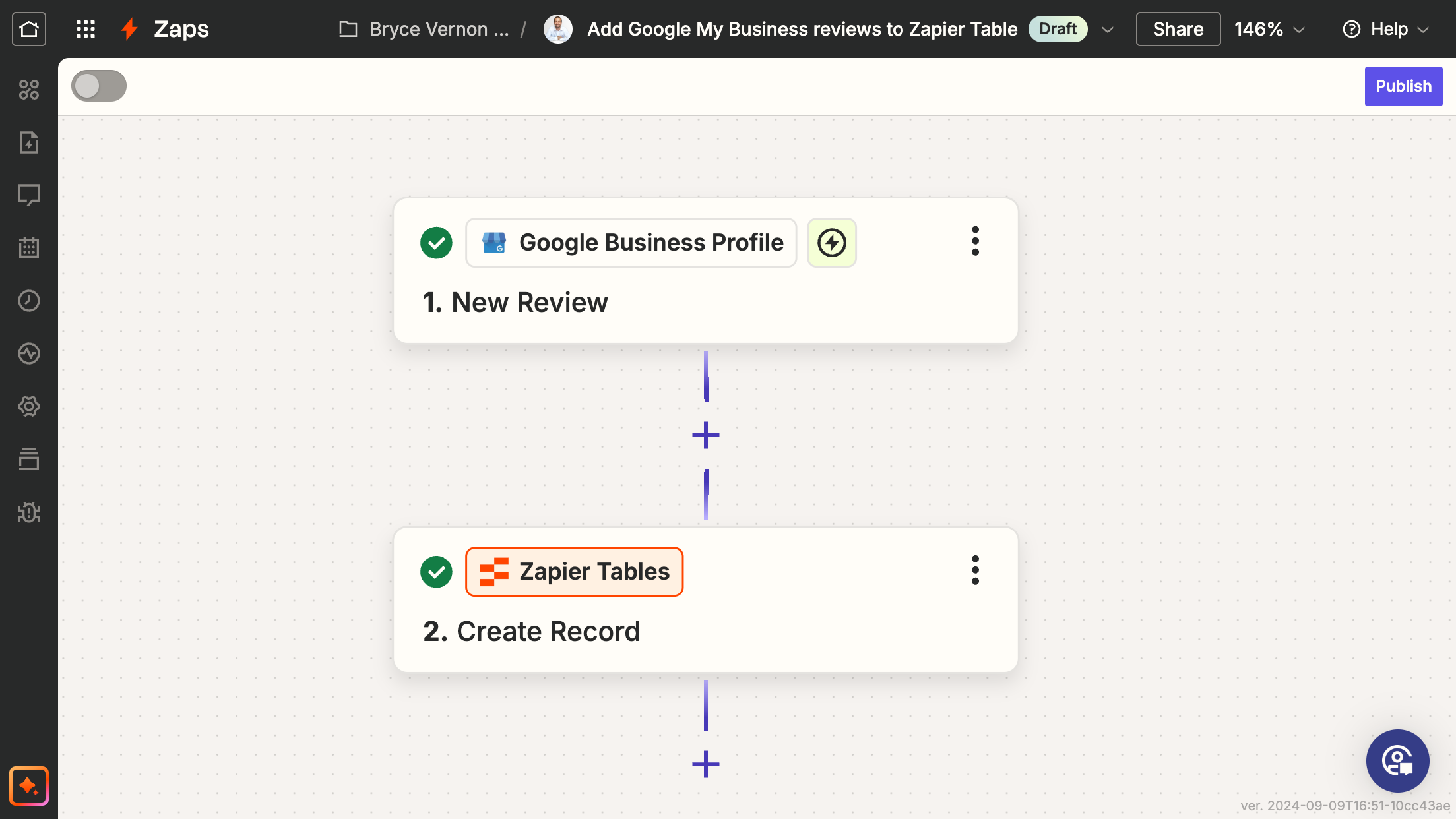Click the Zapier Tables app icon

point(493,571)
